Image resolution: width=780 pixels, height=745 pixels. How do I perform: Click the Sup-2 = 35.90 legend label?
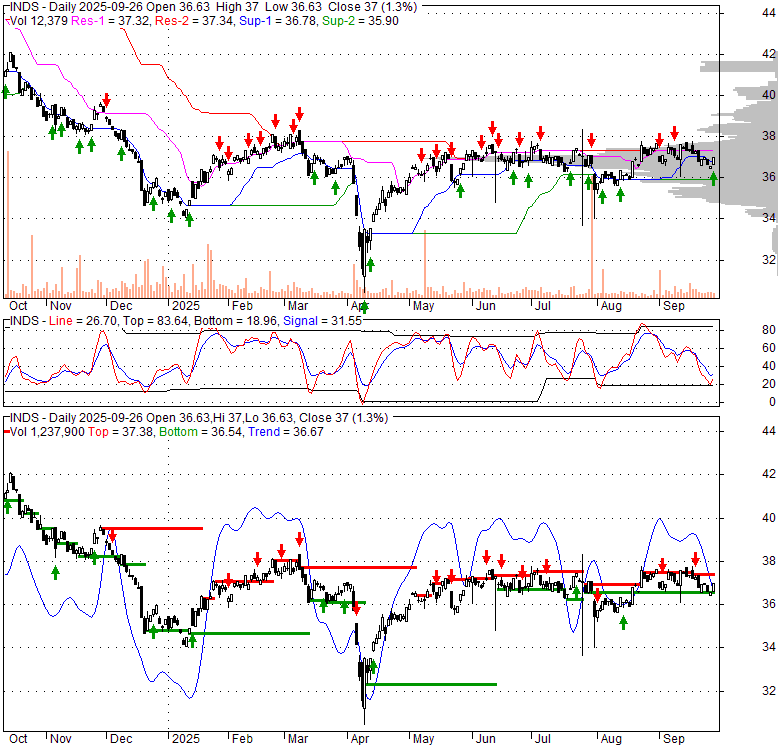pos(360,20)
